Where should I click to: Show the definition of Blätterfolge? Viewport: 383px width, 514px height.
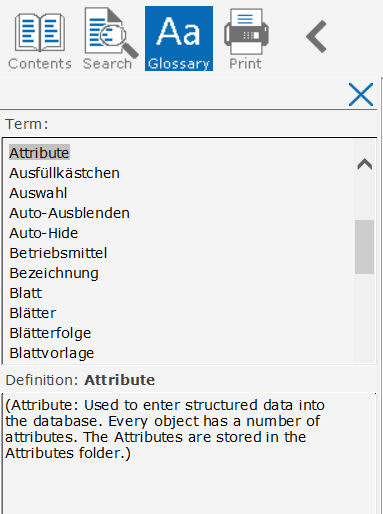click(50, 333)
